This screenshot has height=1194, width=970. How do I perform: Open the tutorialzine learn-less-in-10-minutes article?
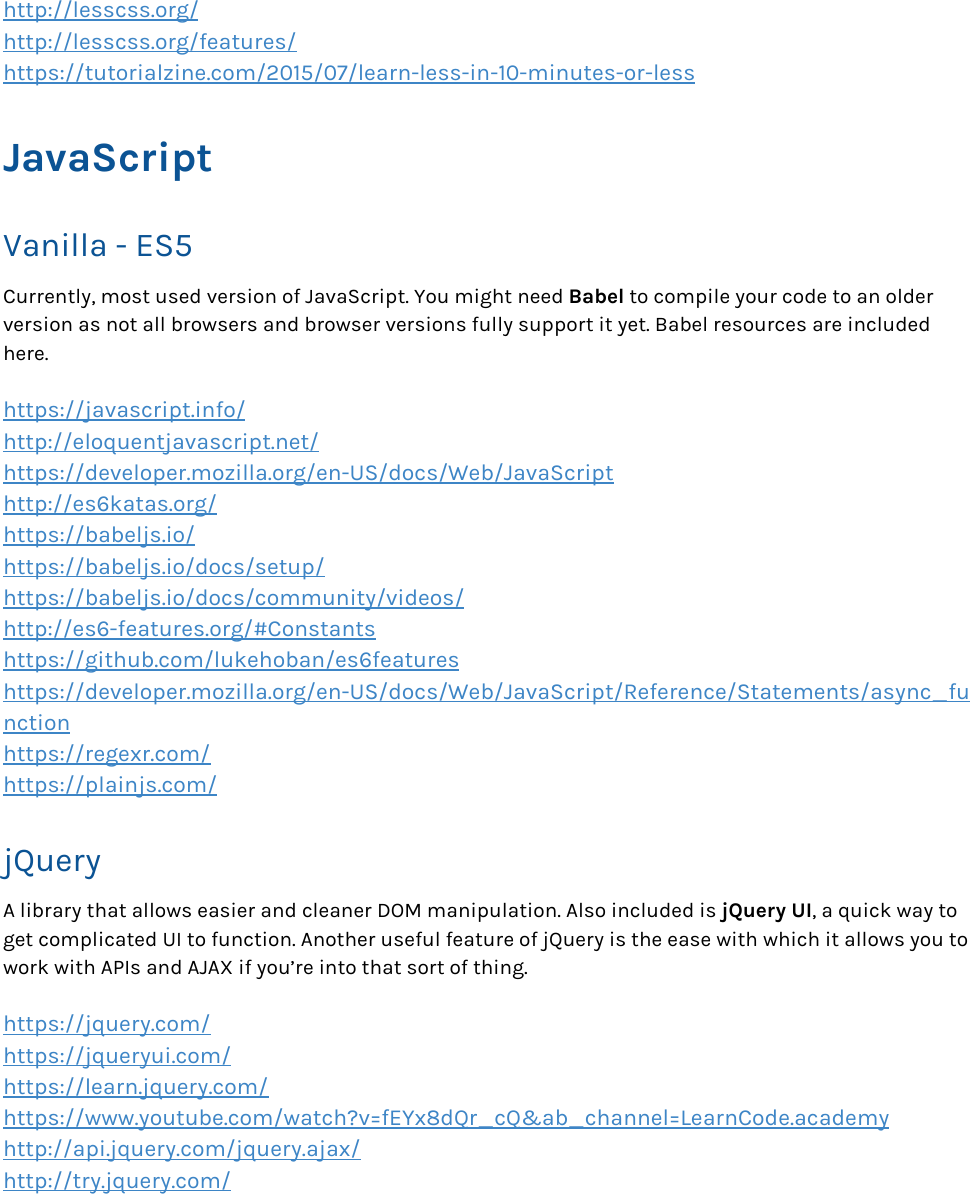click(349, 73)
